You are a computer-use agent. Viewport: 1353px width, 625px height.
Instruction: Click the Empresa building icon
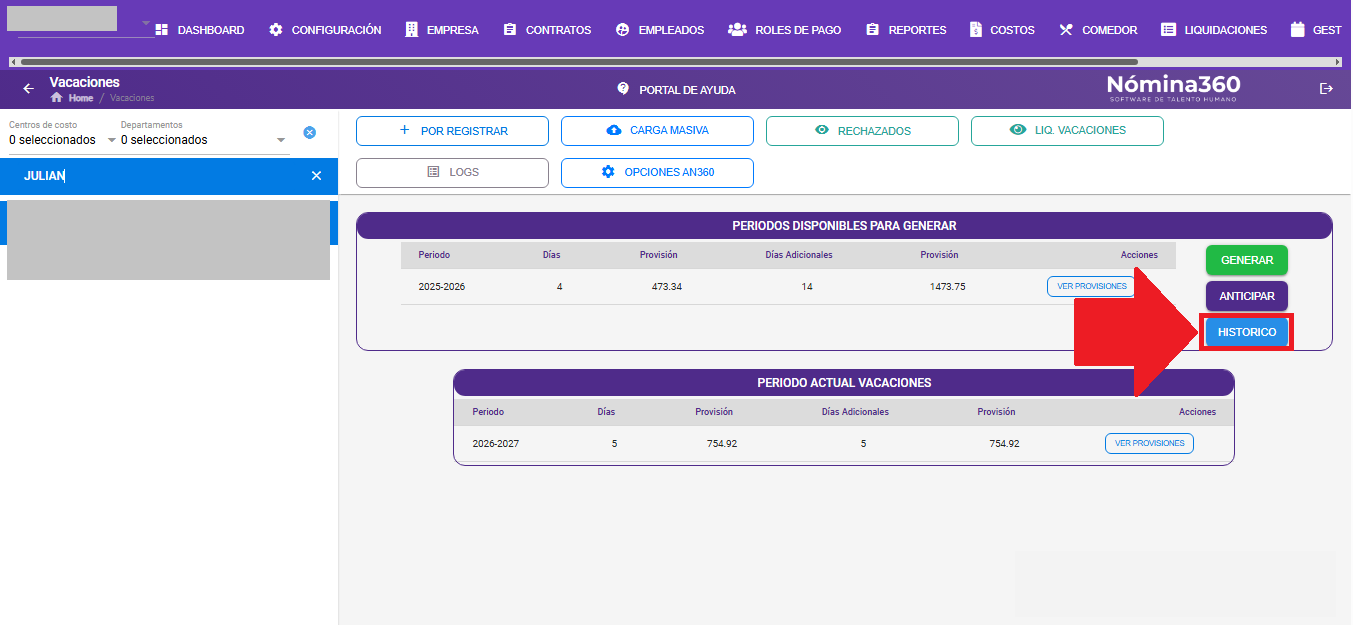(412, 30)
